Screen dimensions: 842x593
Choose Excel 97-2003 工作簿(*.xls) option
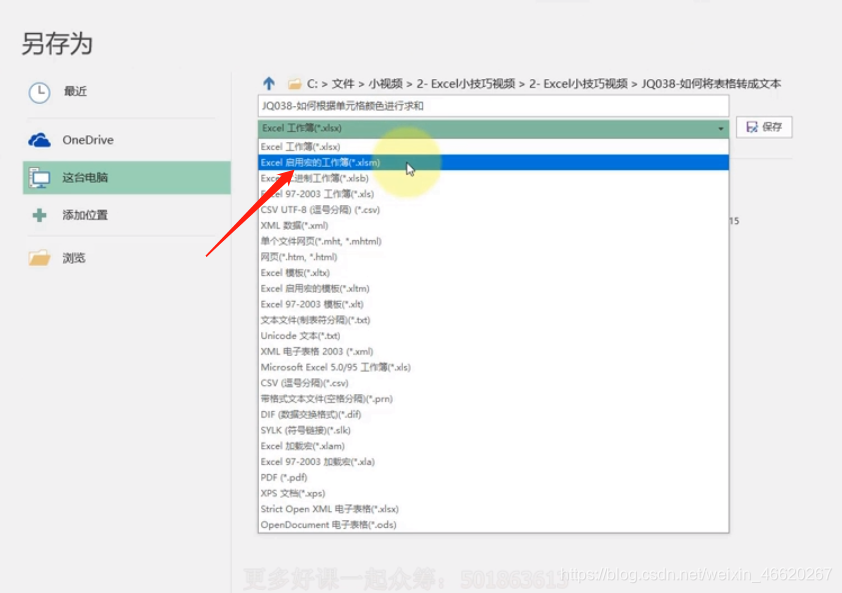[x=493, y=194]
